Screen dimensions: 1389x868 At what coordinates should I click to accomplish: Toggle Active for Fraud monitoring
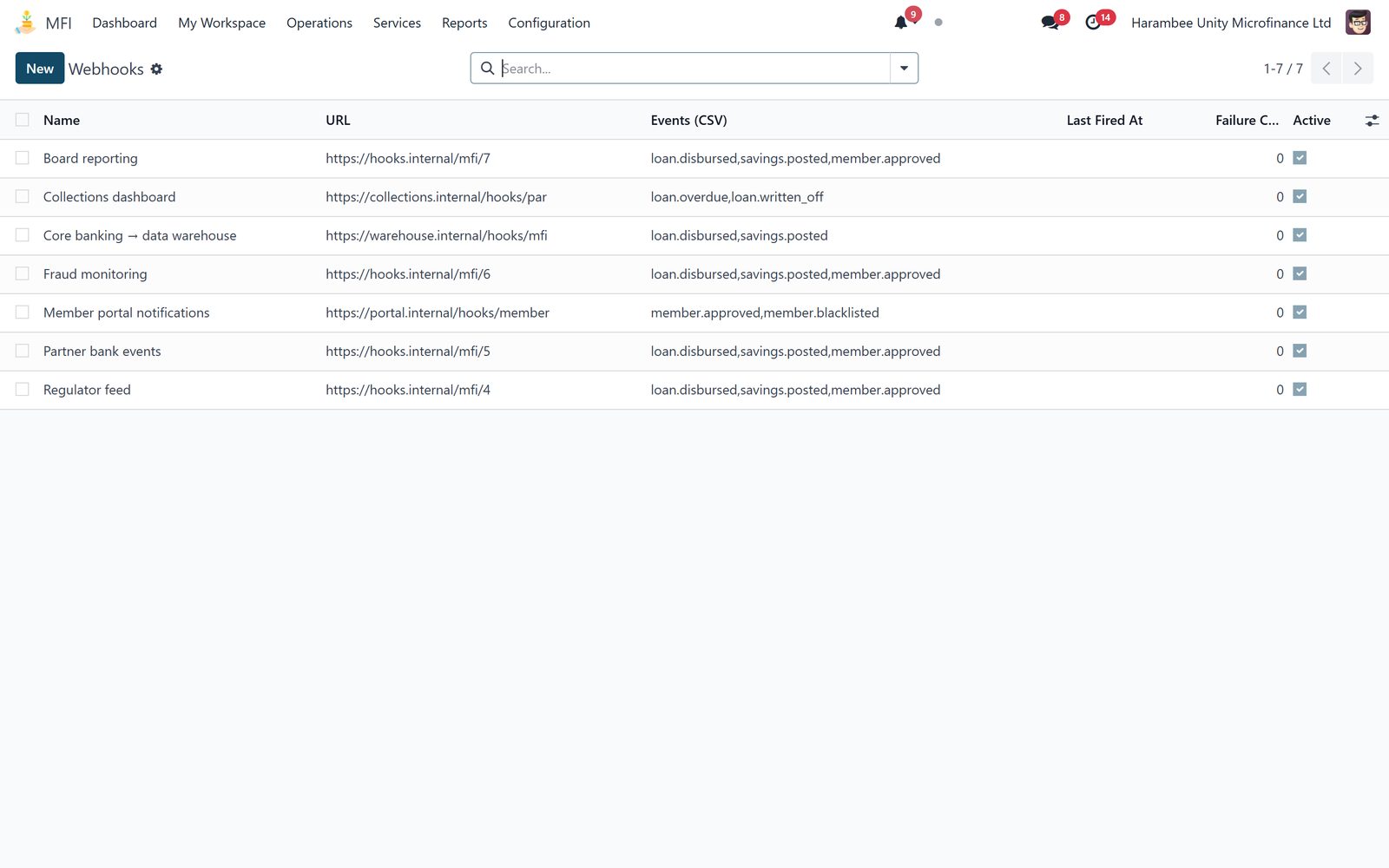(x=1300, y=273)
